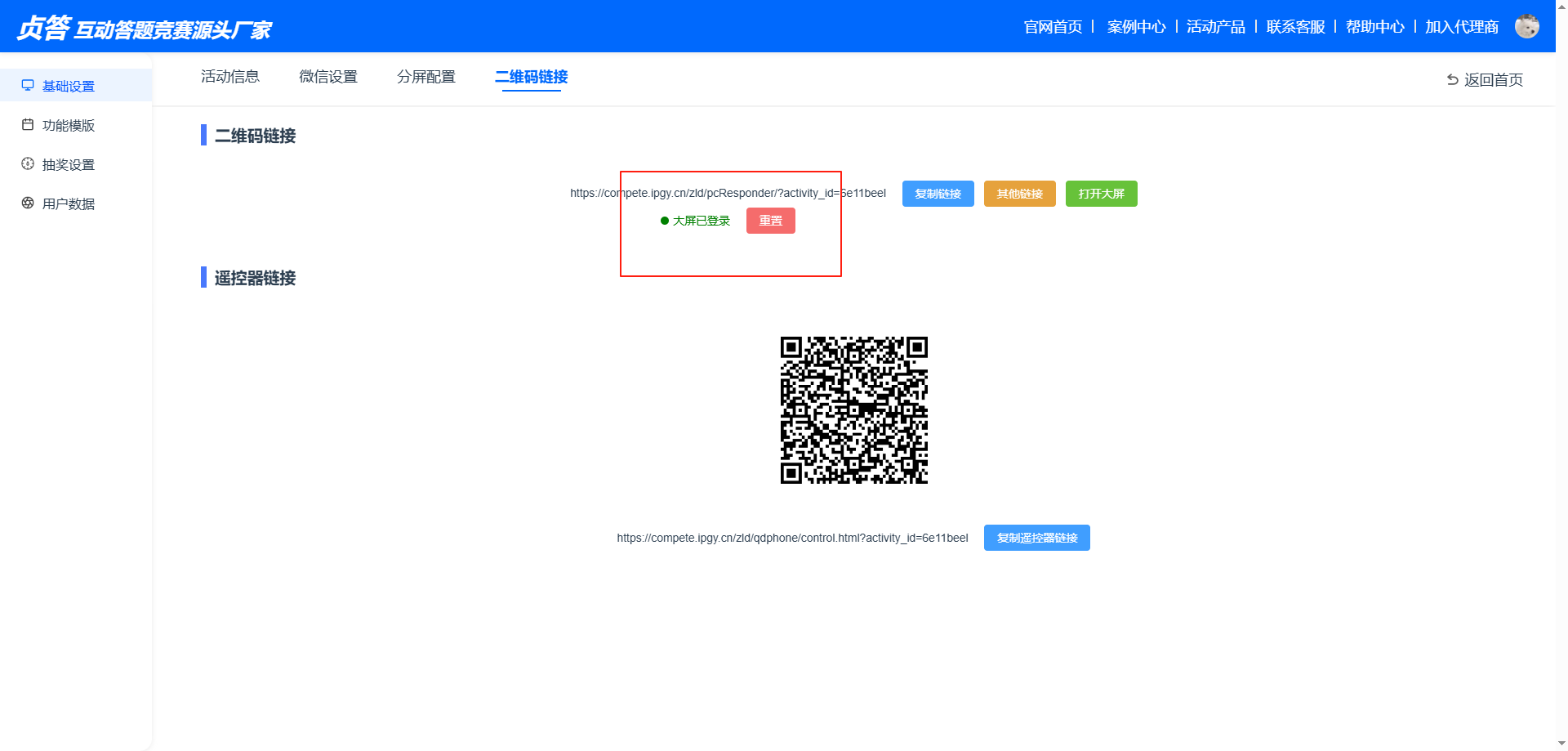Click 联系客服 in the top navigation
The height and width of the screenshot is (751, 1568).
[x=1296, y=27]
